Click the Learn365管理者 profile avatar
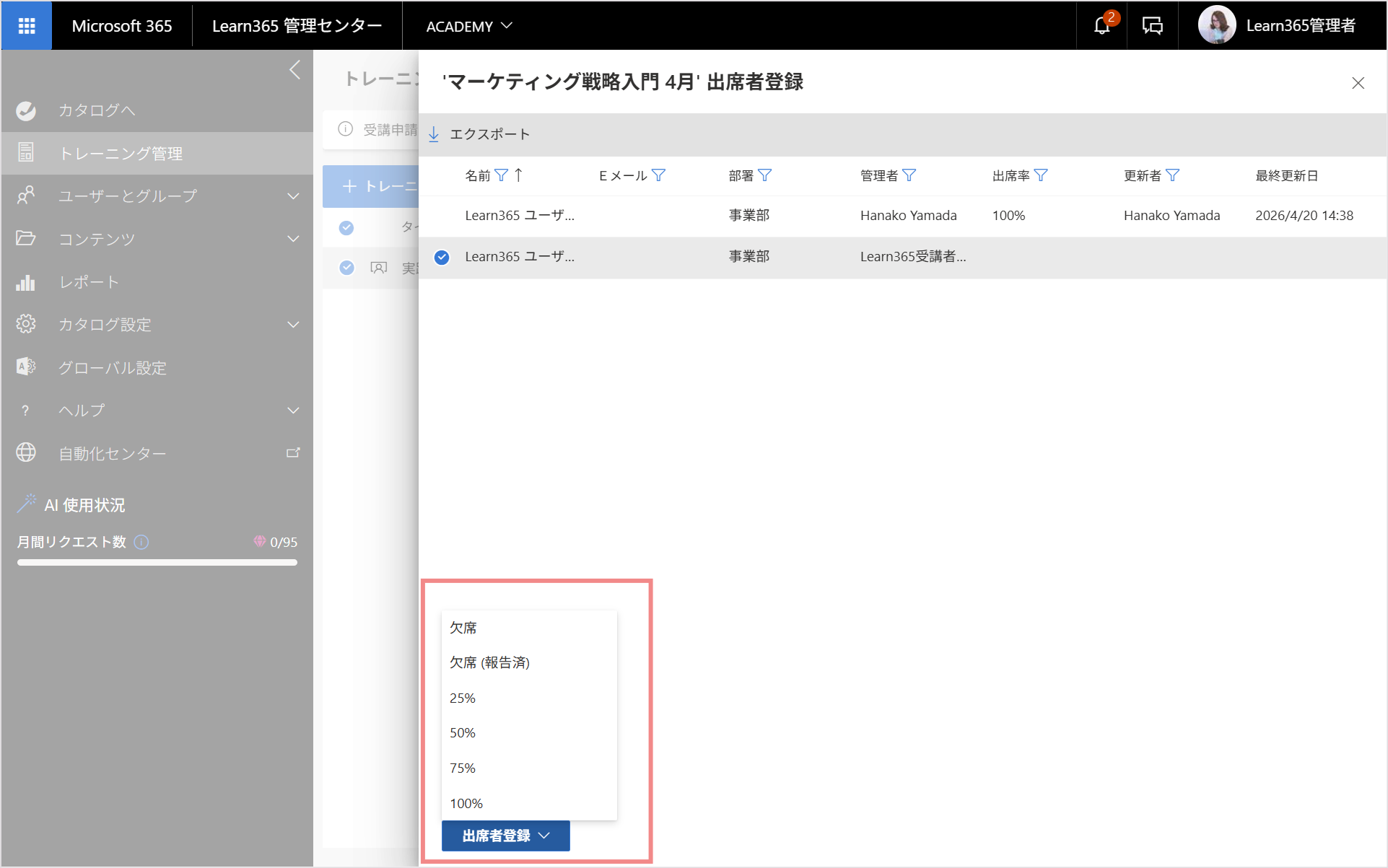 [1217, 25]
